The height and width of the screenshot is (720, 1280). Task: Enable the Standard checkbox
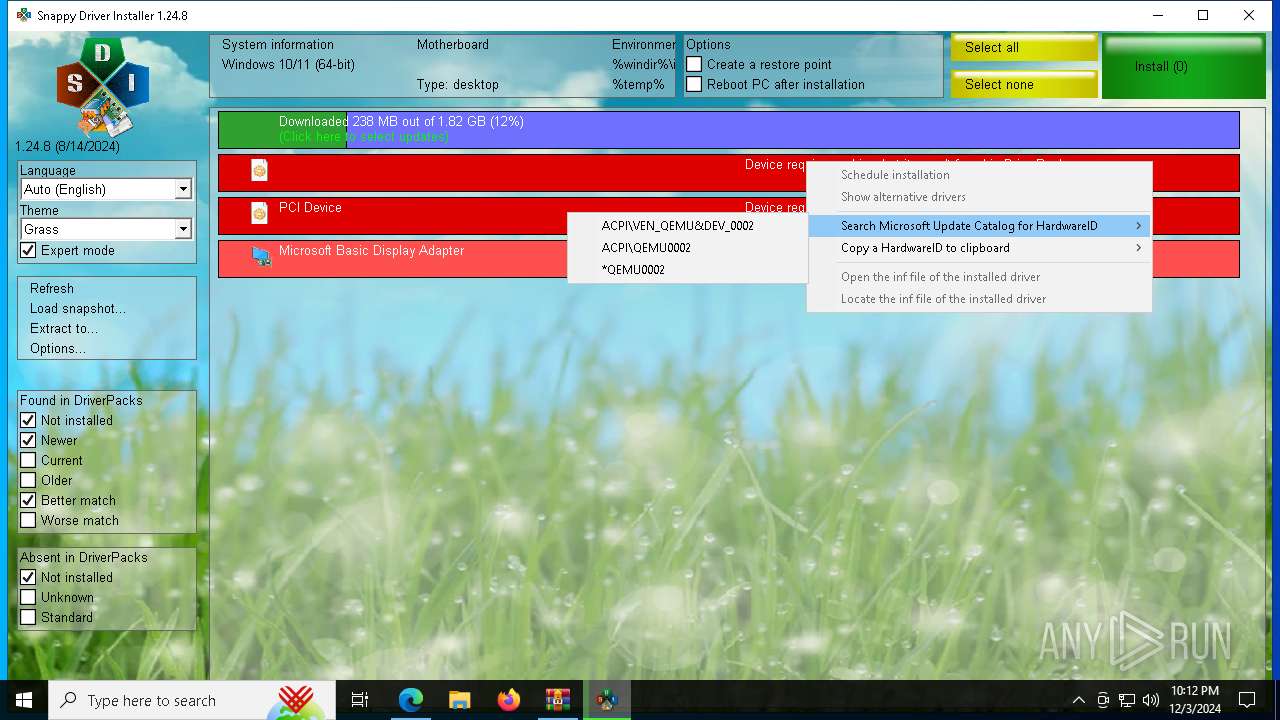(x=28, y=618)
